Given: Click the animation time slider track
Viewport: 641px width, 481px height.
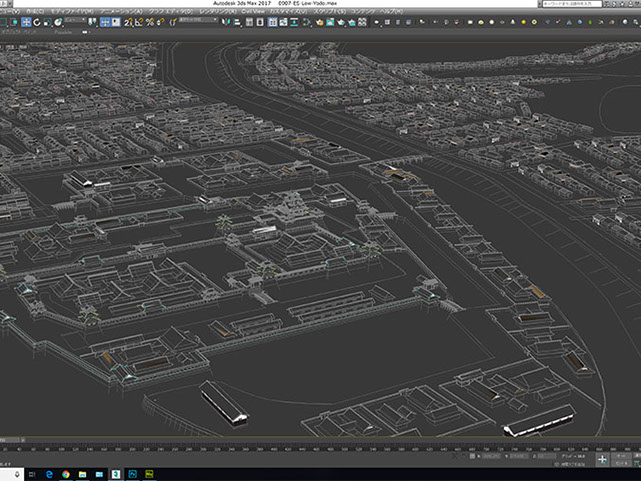Looking at the screenshot, I should (320, 440).
